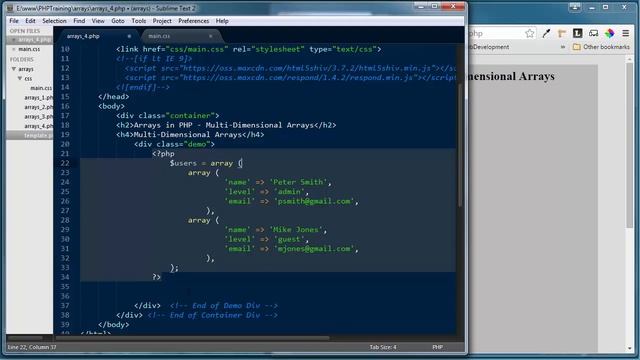This screenshot has height=360, width=640.
Task: Close the arrays_4.php tab with its dot
Action: 129,36
